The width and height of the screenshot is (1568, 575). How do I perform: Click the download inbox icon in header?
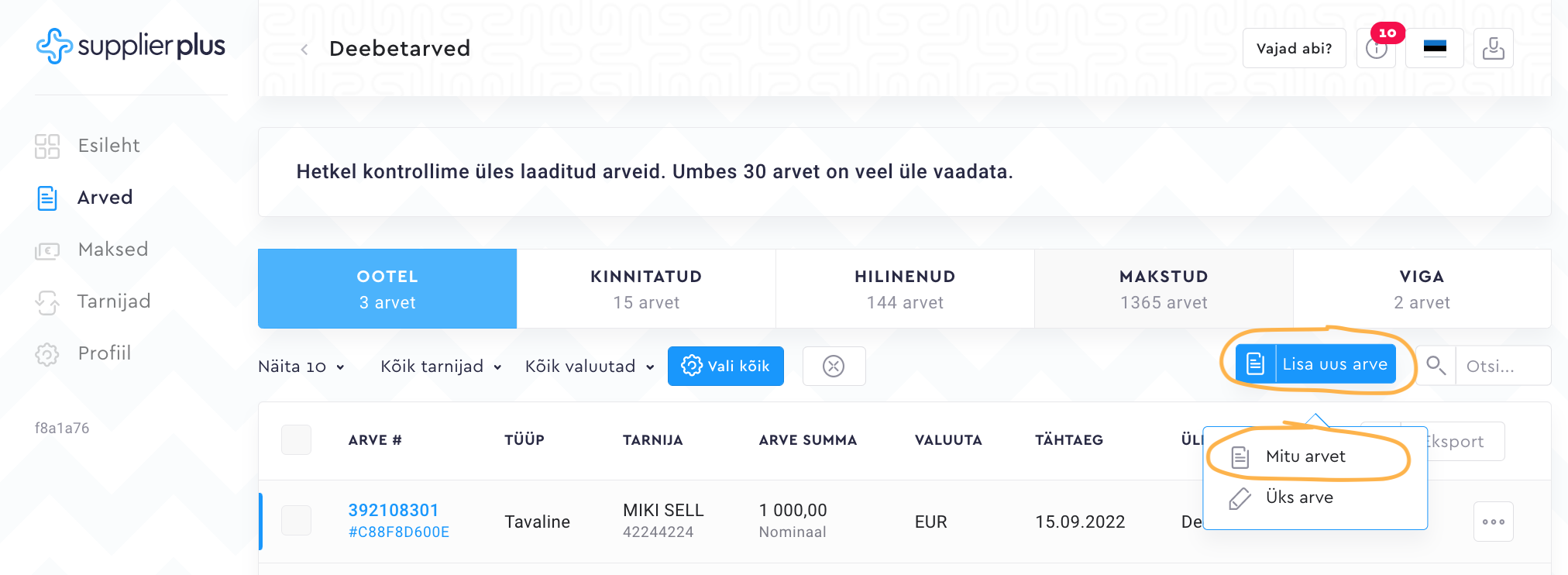click(1493, 49)
